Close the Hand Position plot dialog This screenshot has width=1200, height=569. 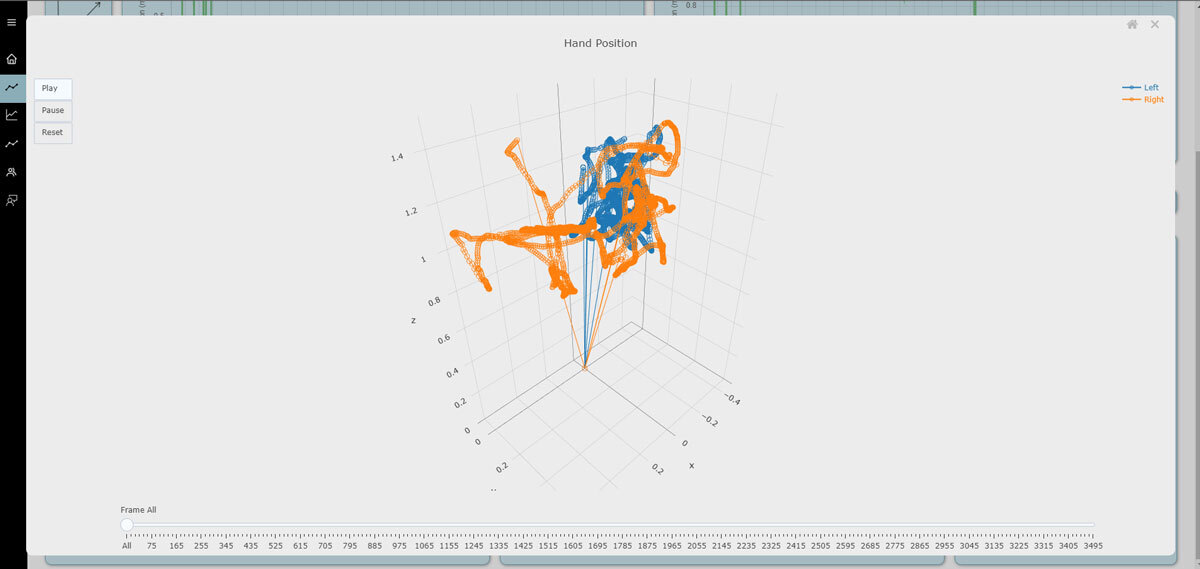[1155, 25]
